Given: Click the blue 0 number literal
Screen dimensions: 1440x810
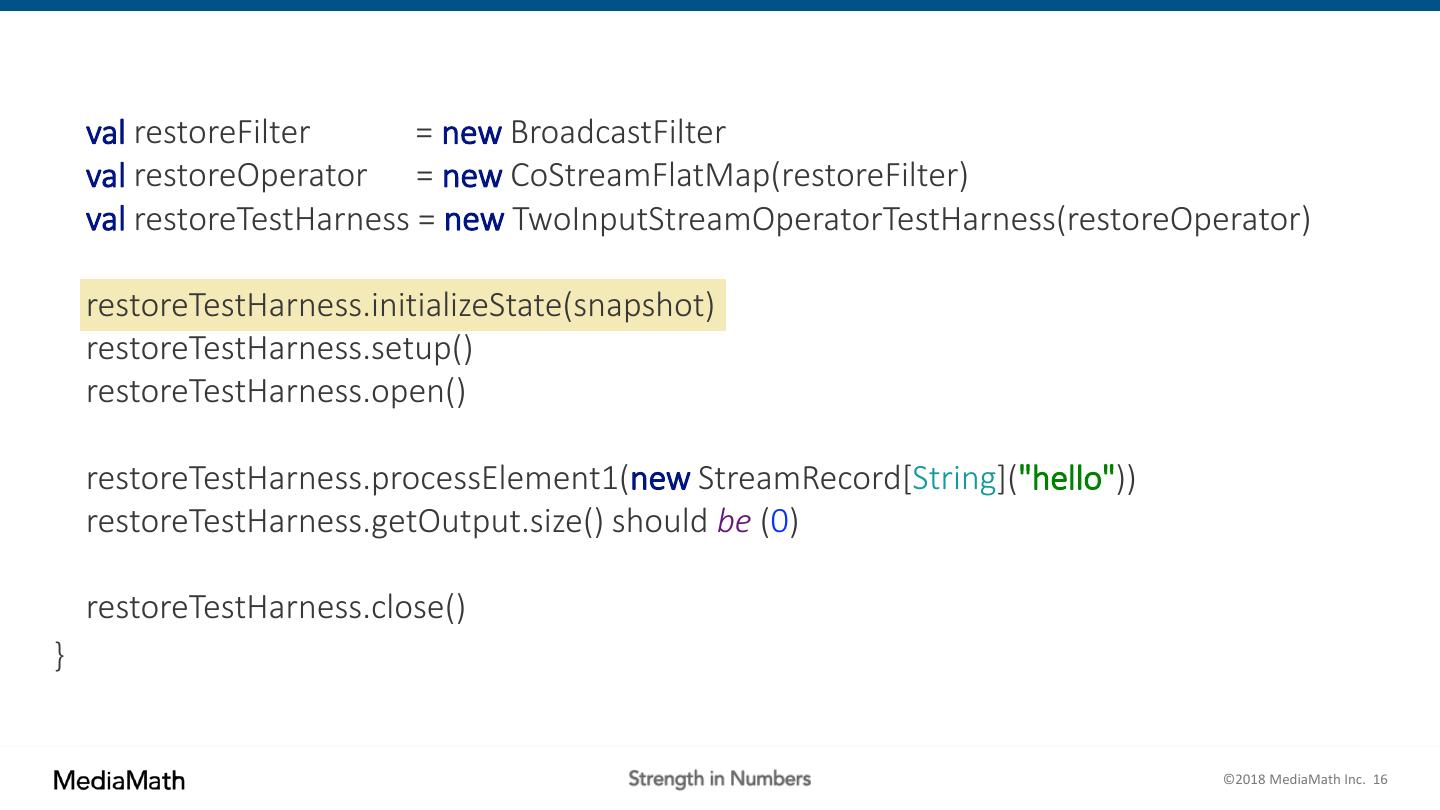Looking at the screenshot, I should pyautogui.click(x=780, y=522).
